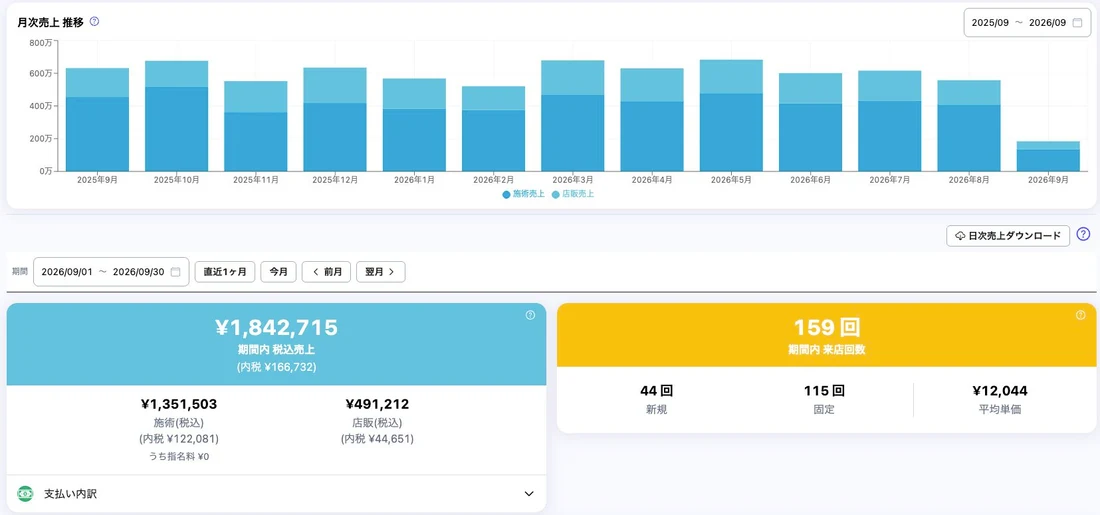The image size is (1100, 515).
Task: Click the ¥12,044 平均単価 value
Action: [1000, 391]
